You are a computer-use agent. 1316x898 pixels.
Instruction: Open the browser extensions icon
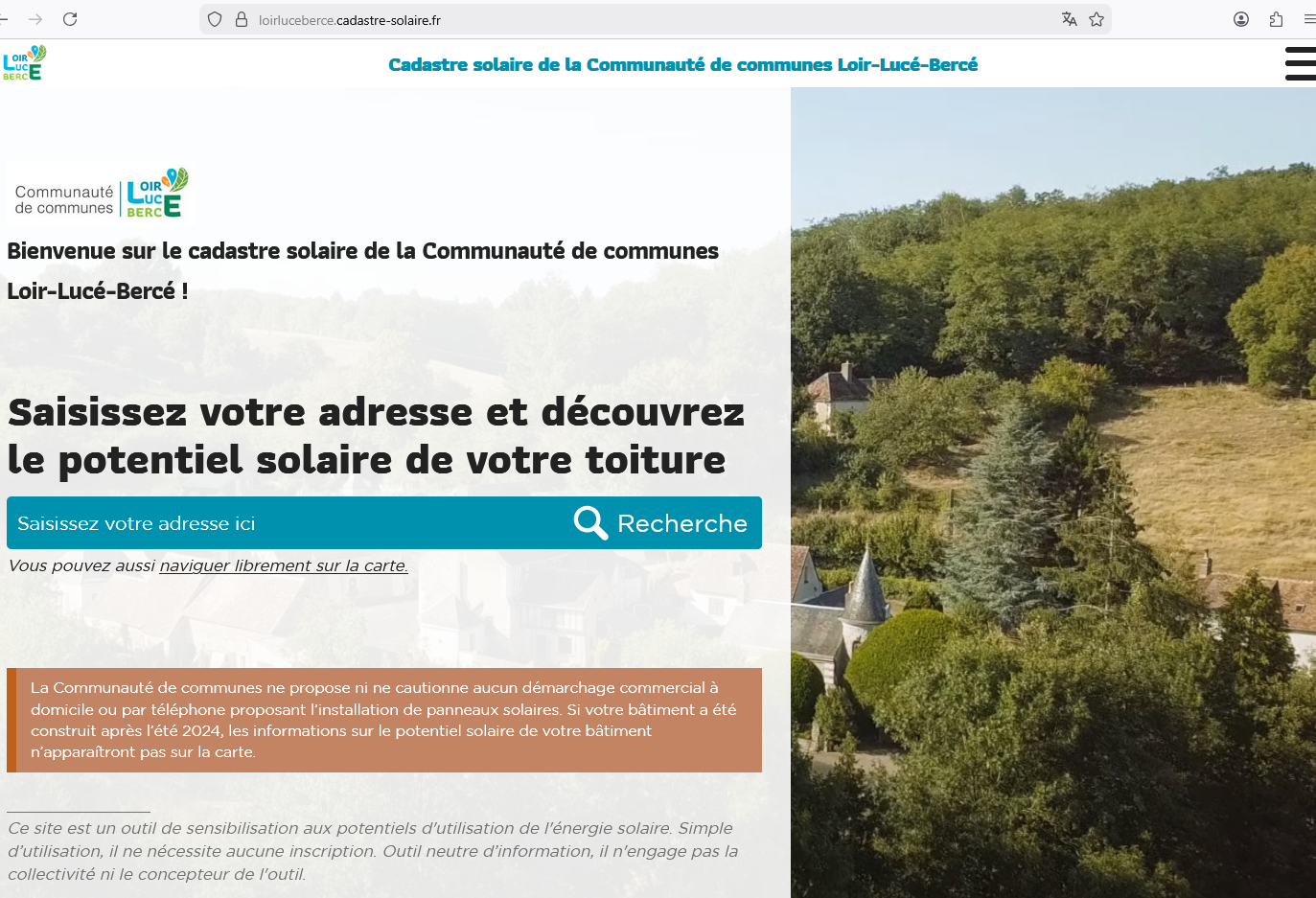point(1276,19)
